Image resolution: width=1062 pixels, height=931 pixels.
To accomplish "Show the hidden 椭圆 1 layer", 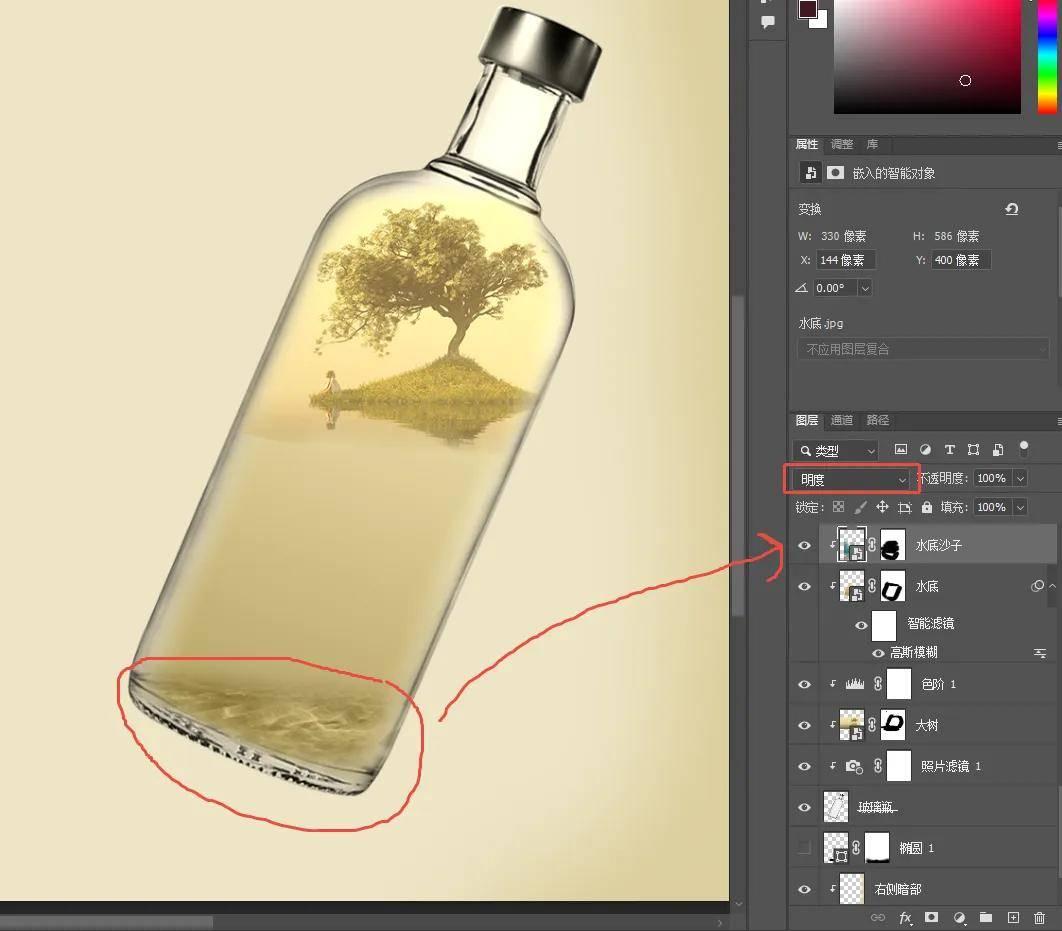I will tap(804, 848).
